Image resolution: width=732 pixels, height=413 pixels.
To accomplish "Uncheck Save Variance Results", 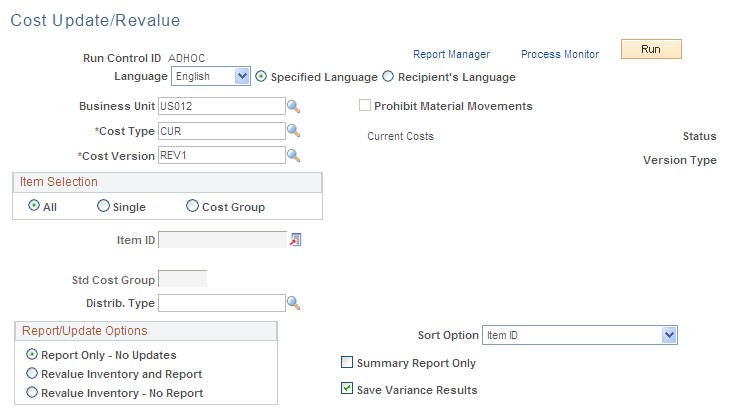I will [x=347, y=389].
